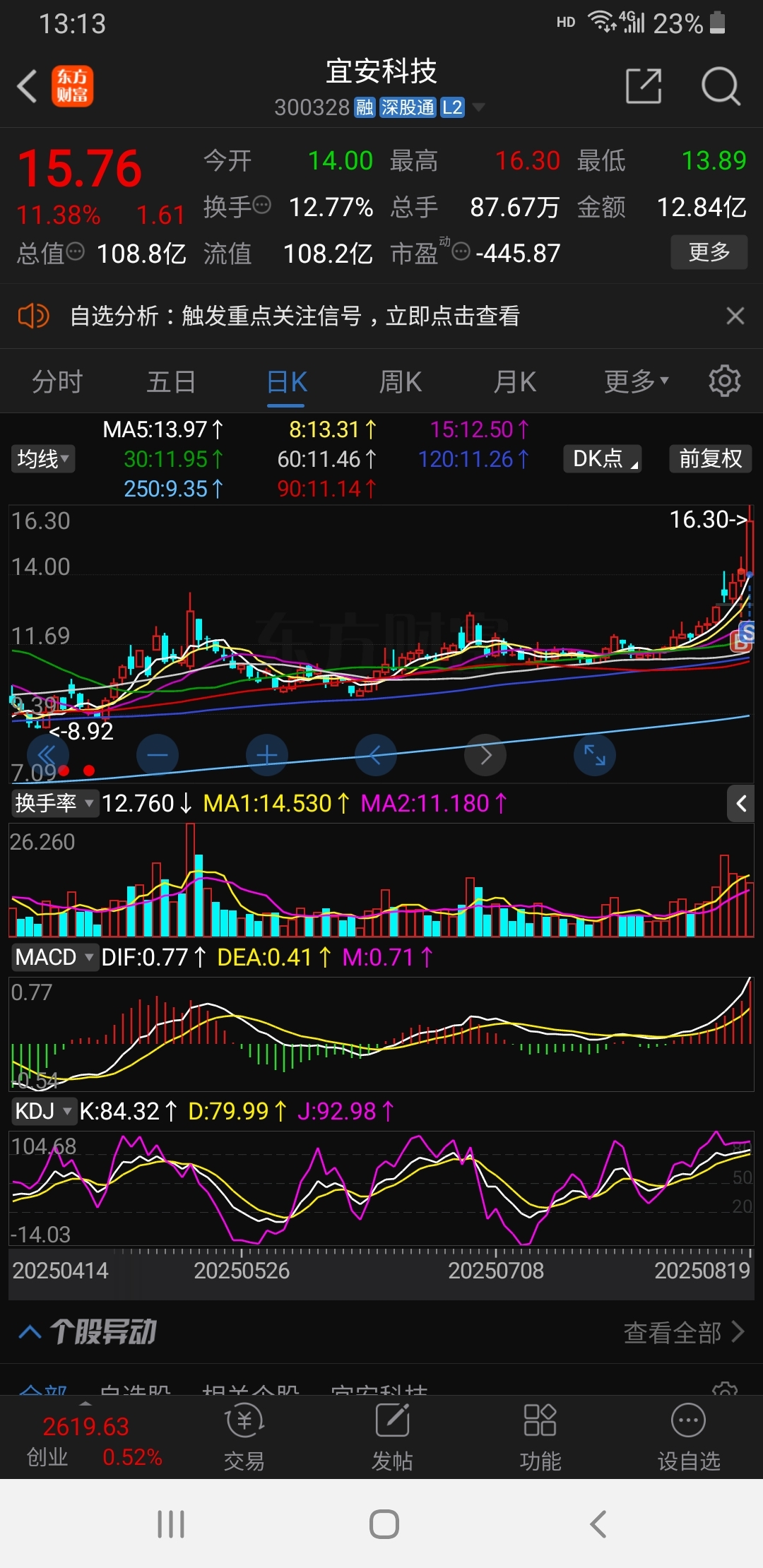Switch to the 周K tab
Image resolution: width=763 pixels, height=1568 pixels.
401,382
